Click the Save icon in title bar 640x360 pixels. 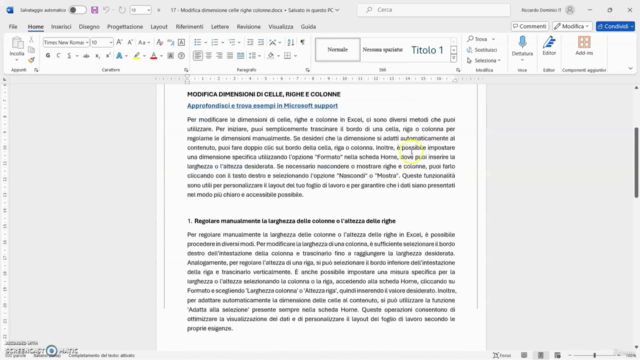[x=94, y=10]
